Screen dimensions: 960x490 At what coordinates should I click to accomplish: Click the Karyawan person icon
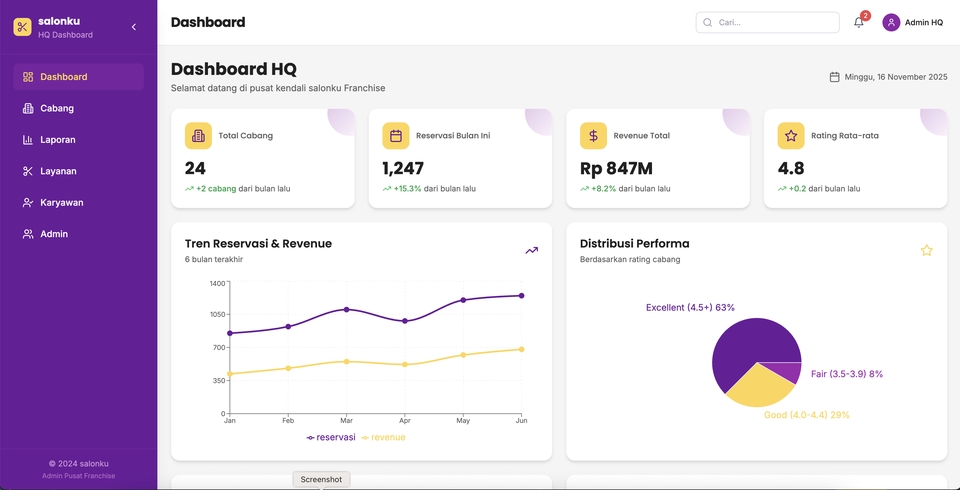click(x=28, y=203)
